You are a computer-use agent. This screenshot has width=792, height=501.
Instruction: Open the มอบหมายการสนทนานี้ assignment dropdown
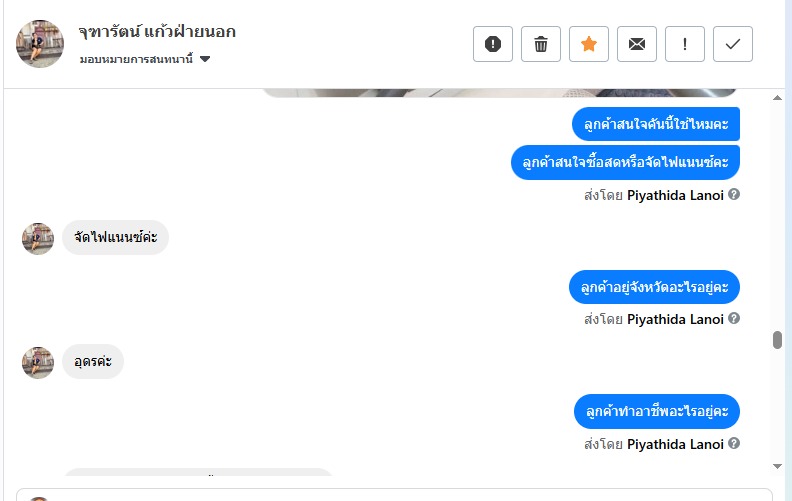145,59
